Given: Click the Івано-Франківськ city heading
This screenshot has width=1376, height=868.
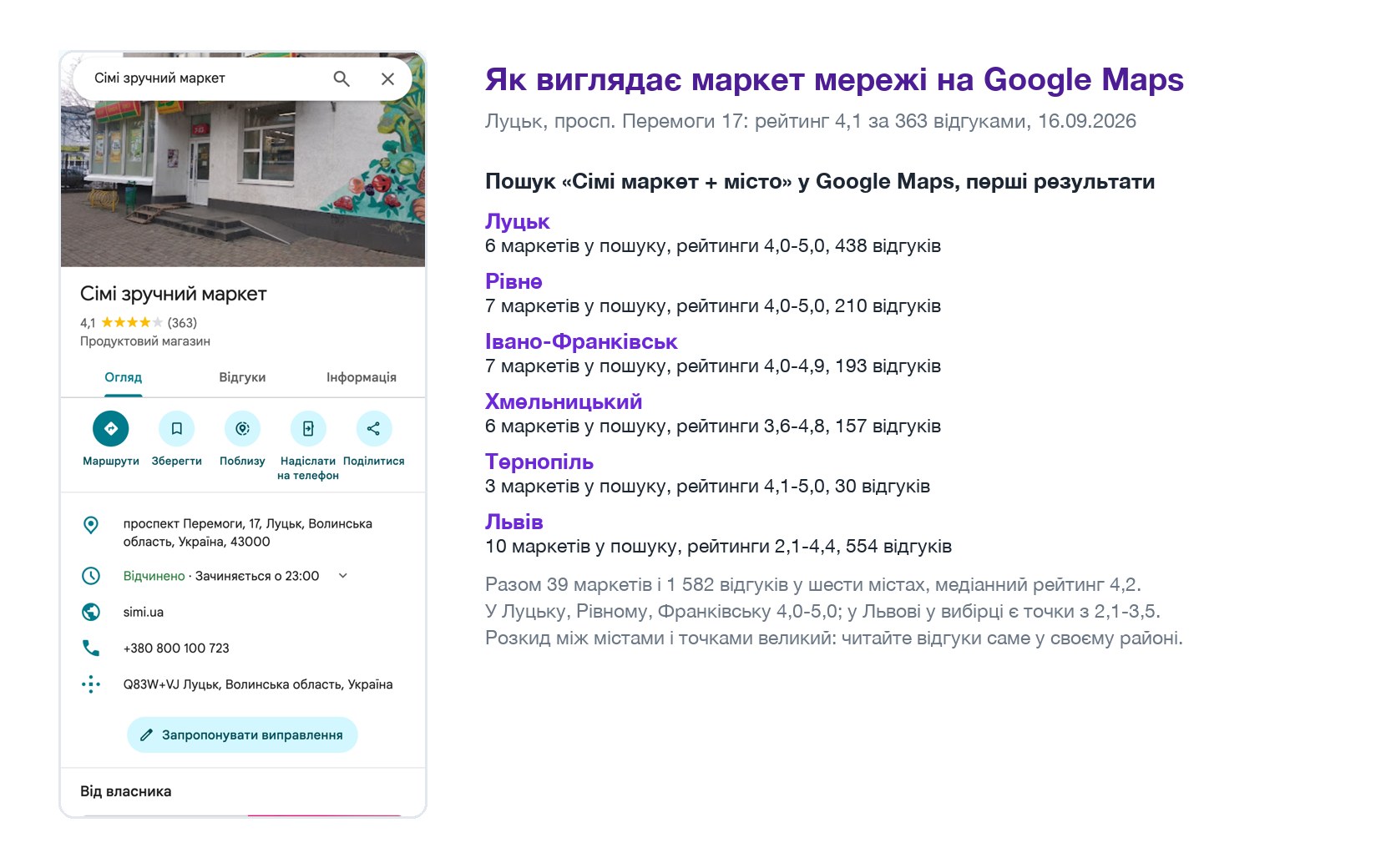Looking at the screenshot, I should [581, 341].
